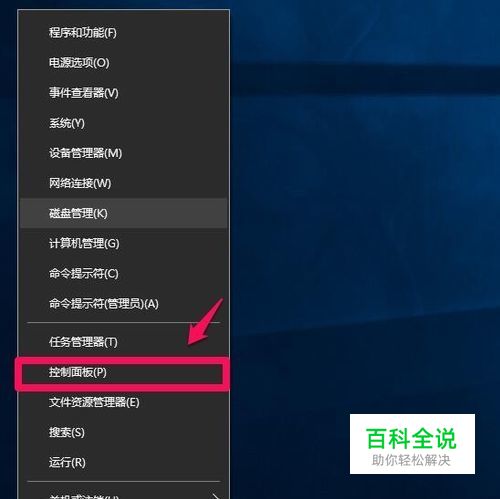Click 控制面板(P) in the red box
The width and height of the screenshot is (500, 499).
122,372
